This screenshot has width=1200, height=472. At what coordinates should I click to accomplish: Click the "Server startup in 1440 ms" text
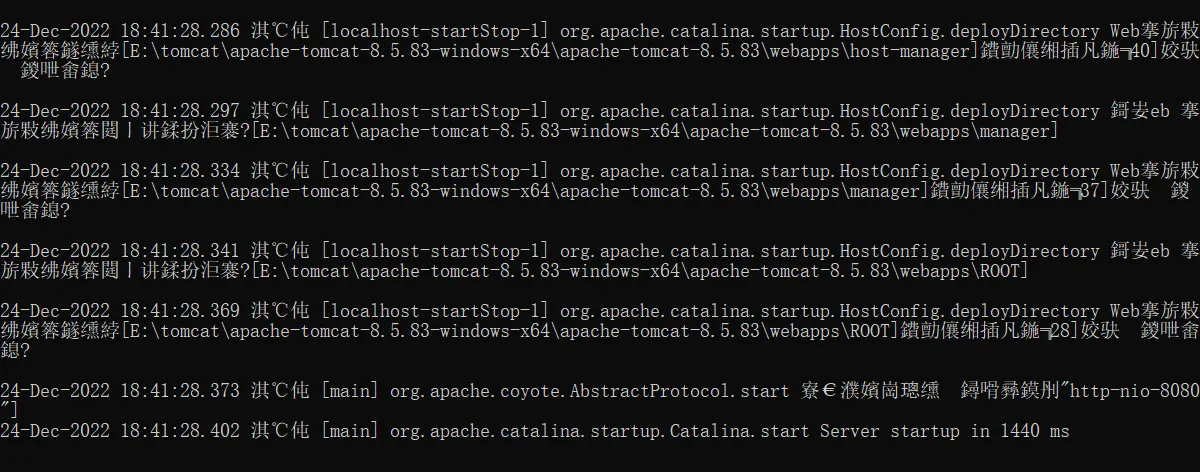coord(944,431)
